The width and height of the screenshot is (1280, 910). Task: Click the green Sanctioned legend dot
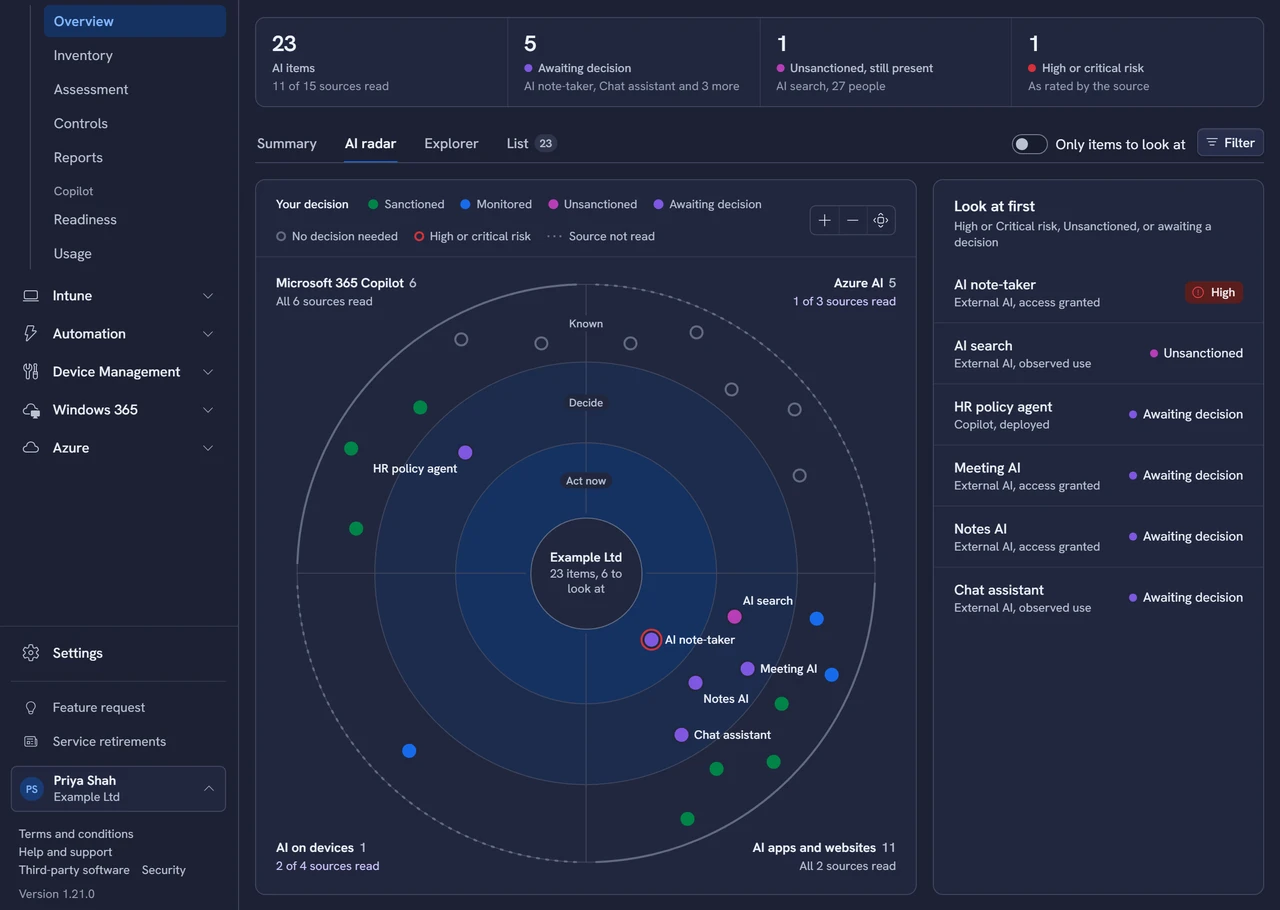click(x=373, y=204)
